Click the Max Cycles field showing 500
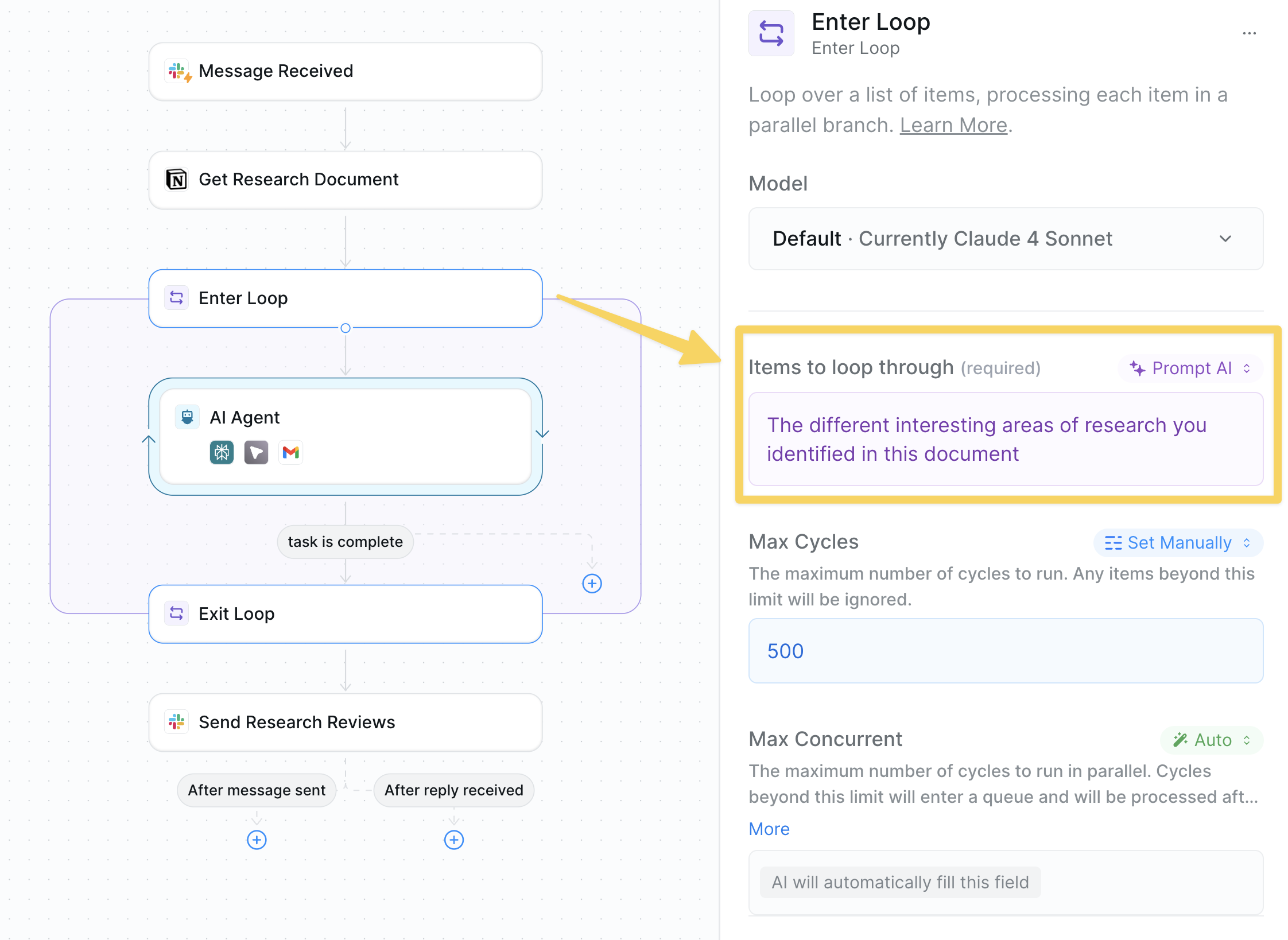 tap(1006, 651)
